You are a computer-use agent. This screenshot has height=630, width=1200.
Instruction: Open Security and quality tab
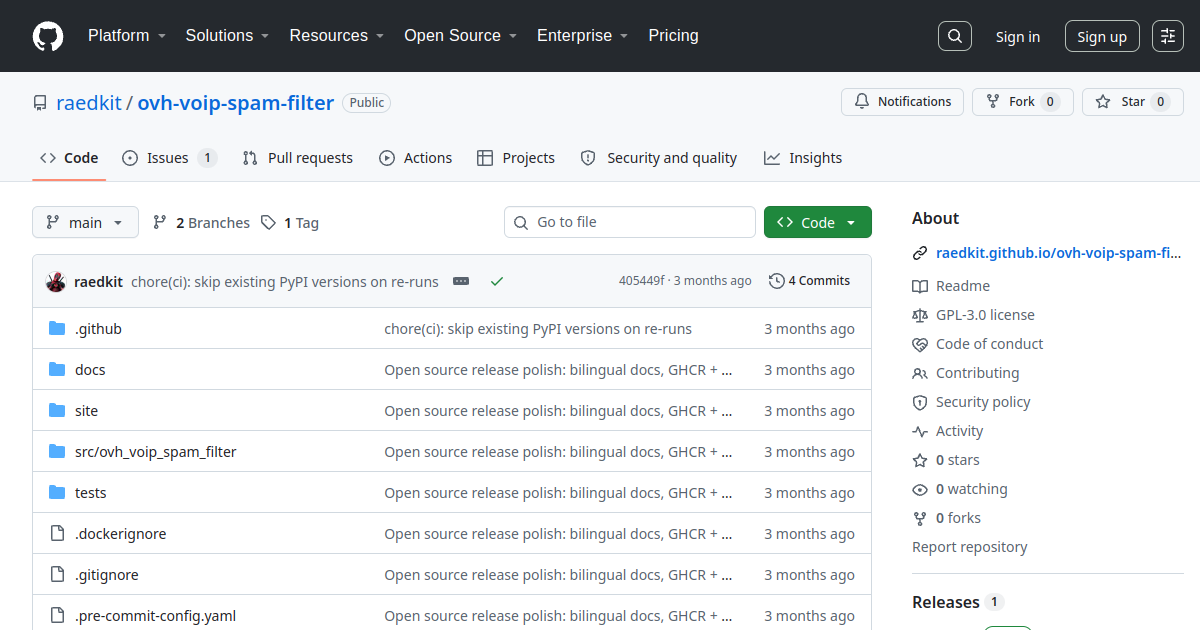(659, 158)
